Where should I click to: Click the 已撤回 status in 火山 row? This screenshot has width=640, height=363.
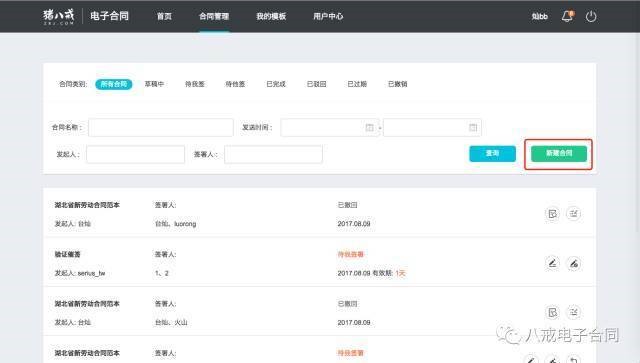point(347,304)
